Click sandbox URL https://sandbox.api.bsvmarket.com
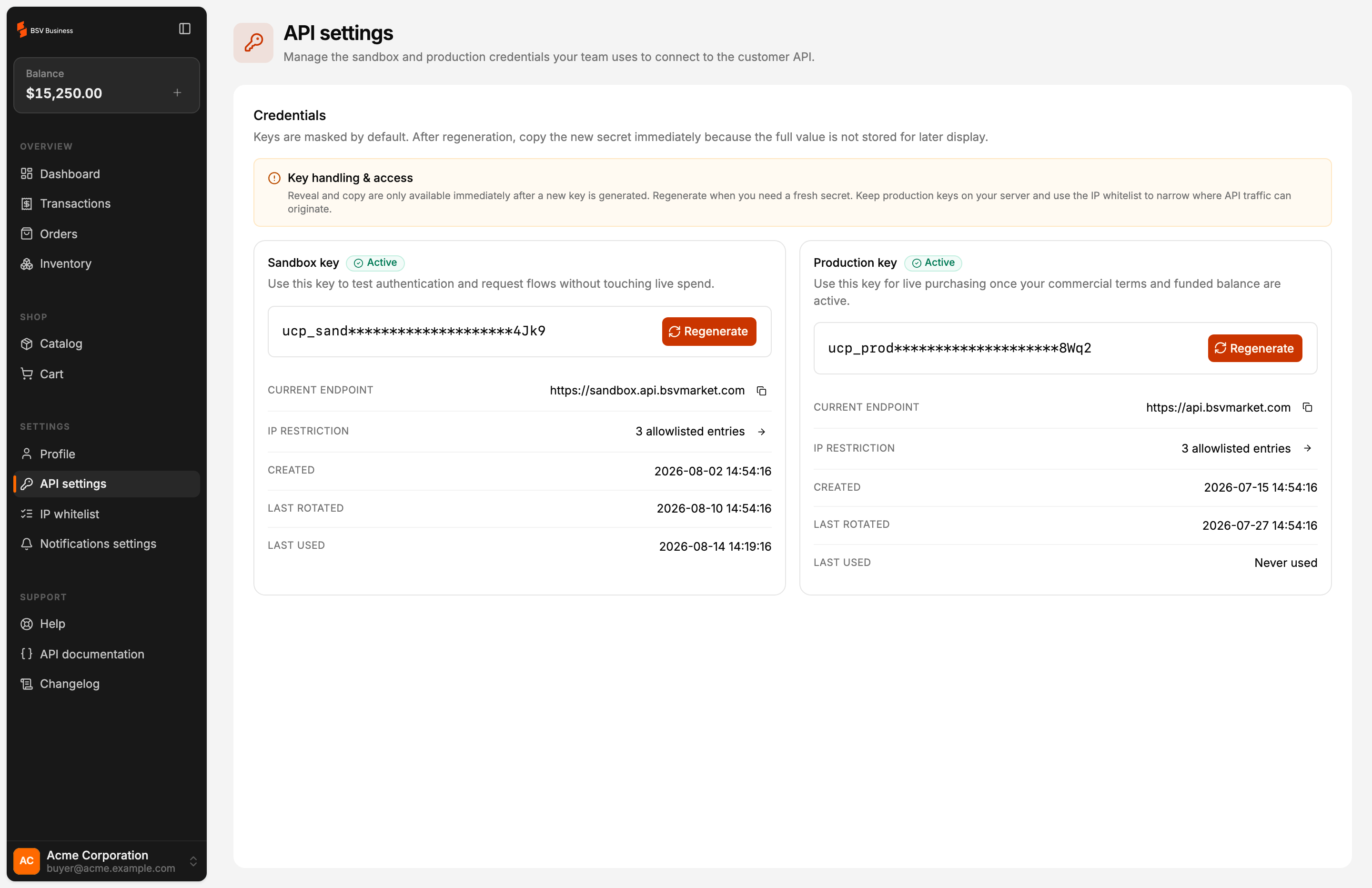Viewport: 1372px width, 888px height. (x=647, y=390)
